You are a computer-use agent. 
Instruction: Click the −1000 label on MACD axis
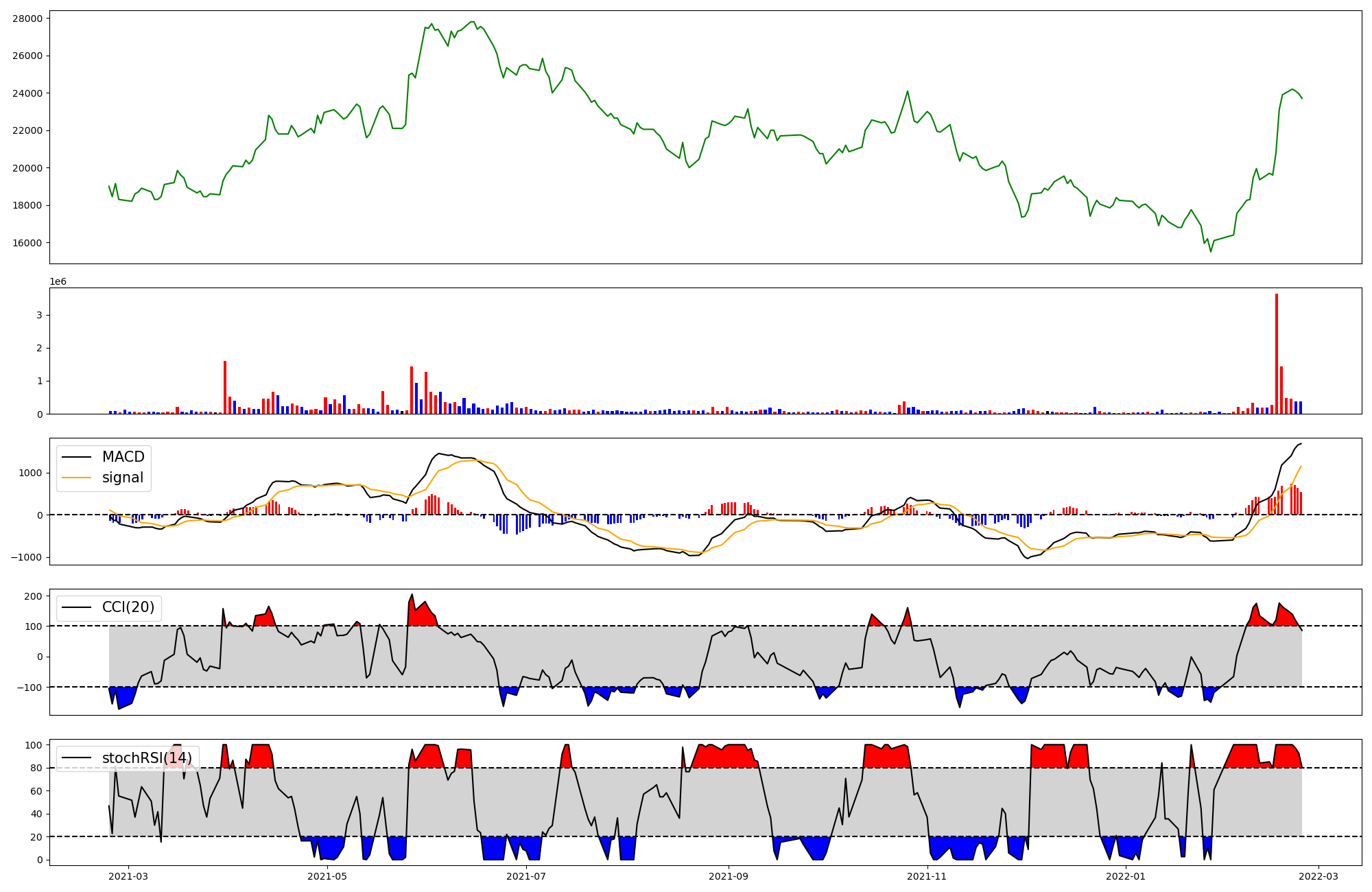26,557
